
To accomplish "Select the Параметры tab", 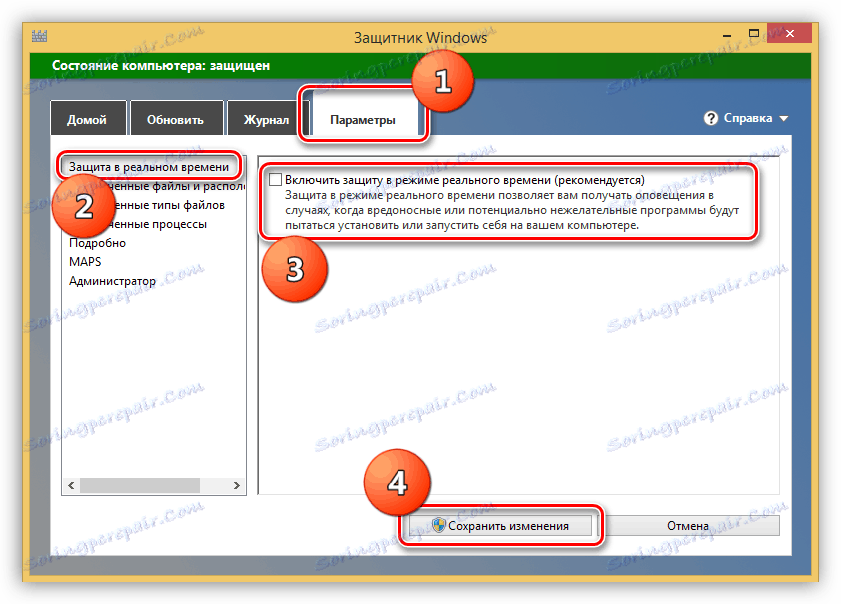I will [363, 117].
